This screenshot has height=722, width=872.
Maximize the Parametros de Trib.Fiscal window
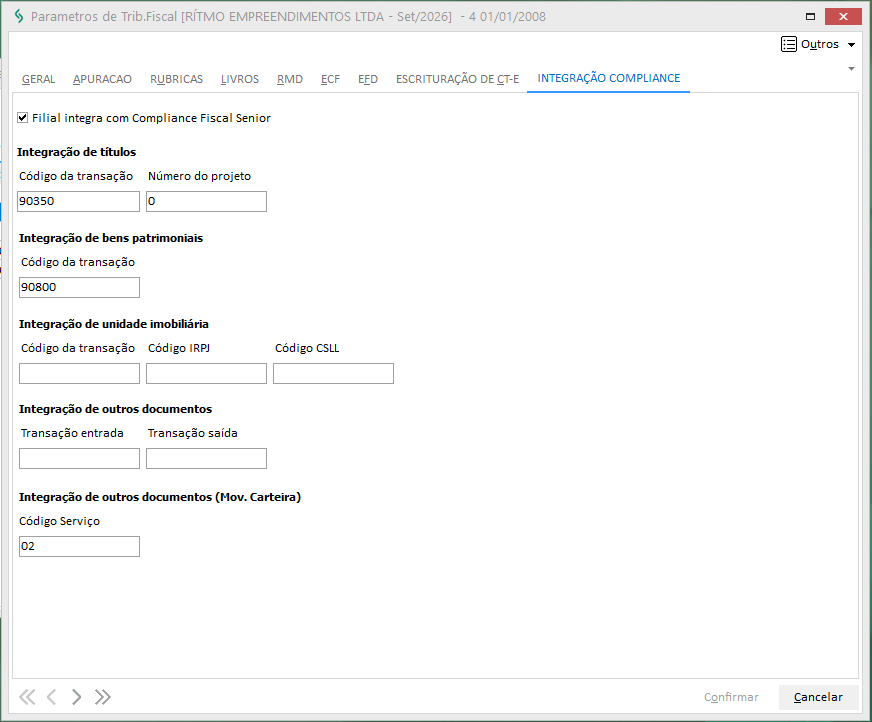[x=810, y=17]
